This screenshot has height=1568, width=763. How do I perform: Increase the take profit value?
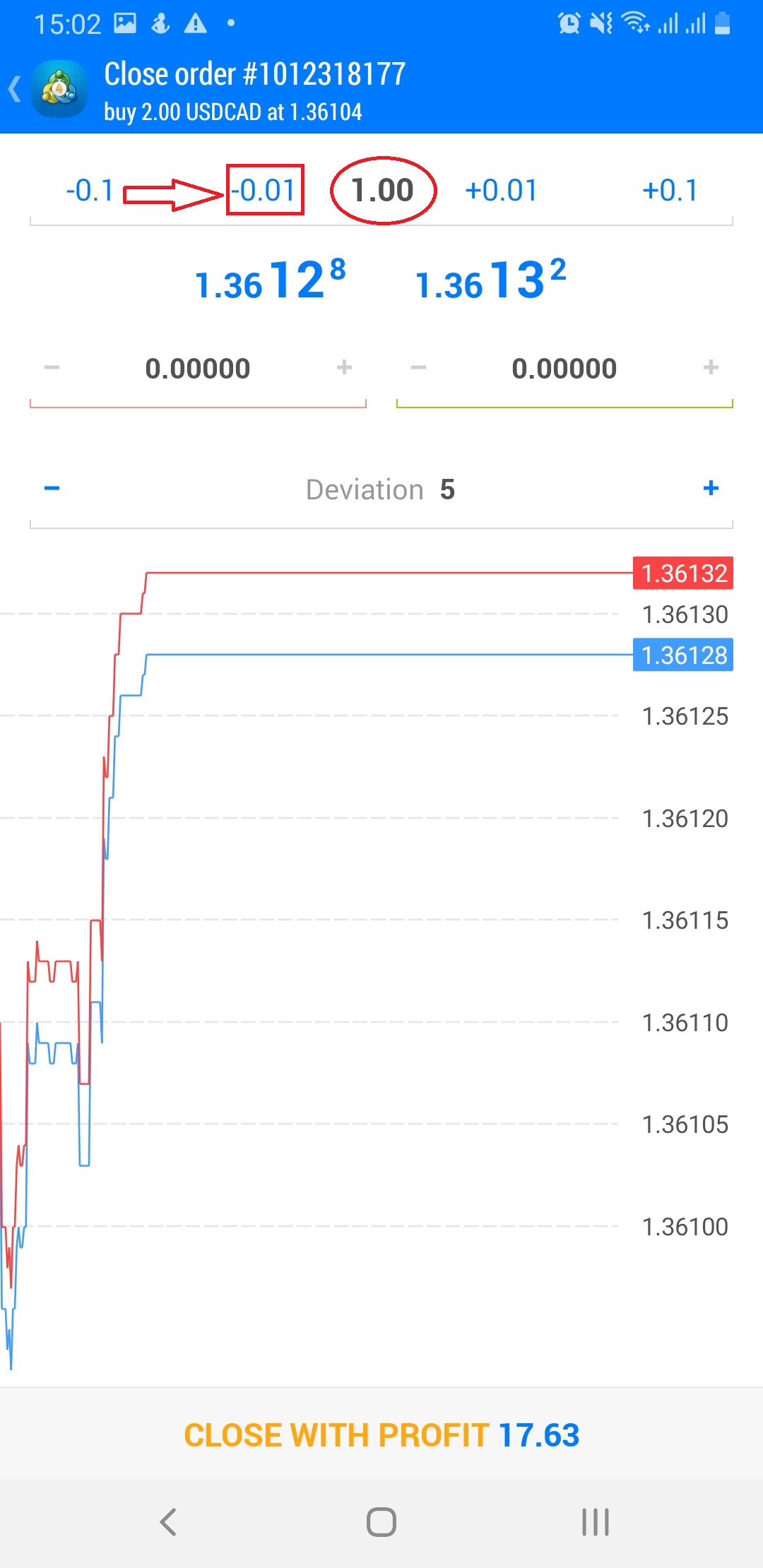coord(711,367)
